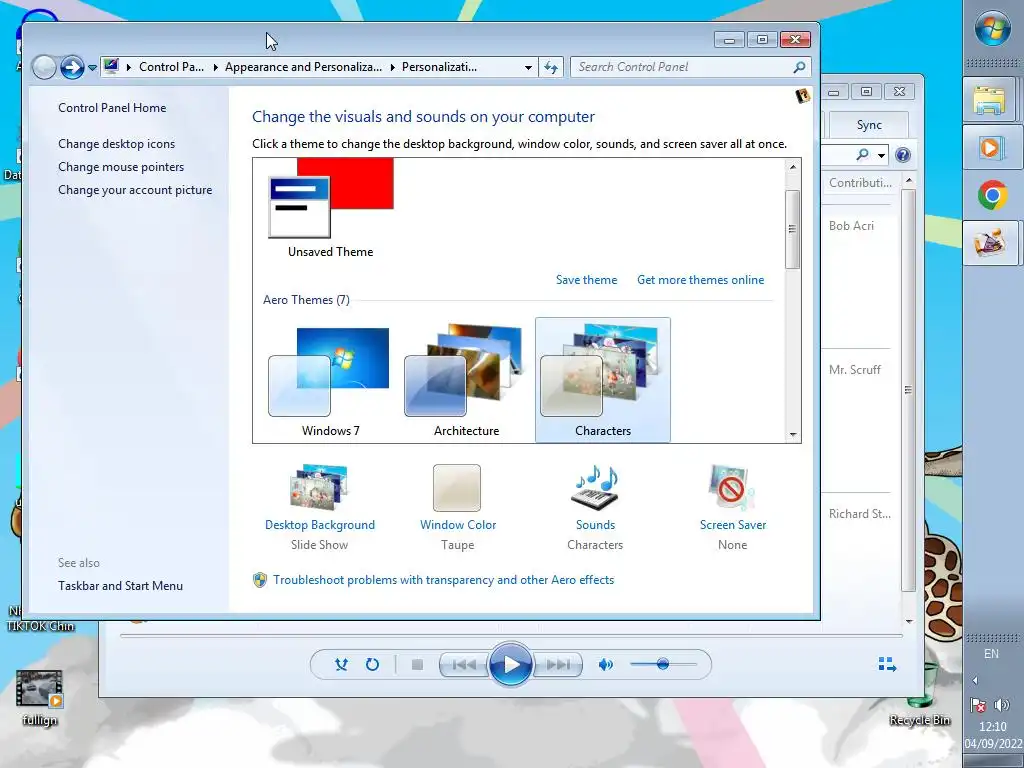
Task: Open Change your account picture
Action: [x=135, y=190]
